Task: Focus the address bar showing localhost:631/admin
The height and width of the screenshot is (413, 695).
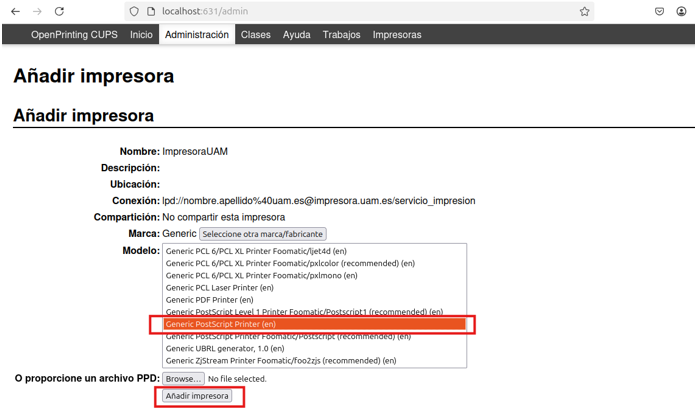Action: pos(359,12)
